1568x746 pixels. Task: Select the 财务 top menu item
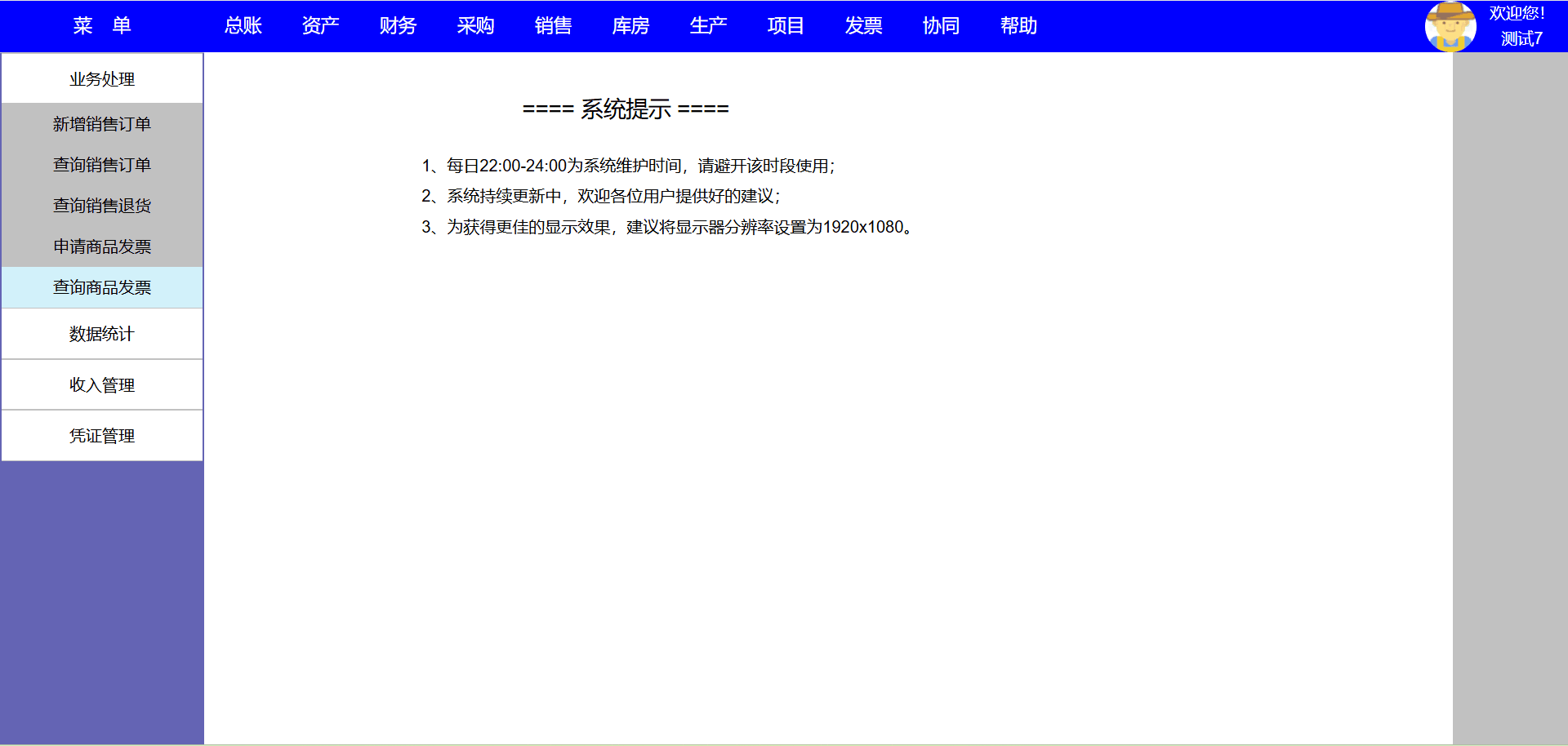point(398,26)
